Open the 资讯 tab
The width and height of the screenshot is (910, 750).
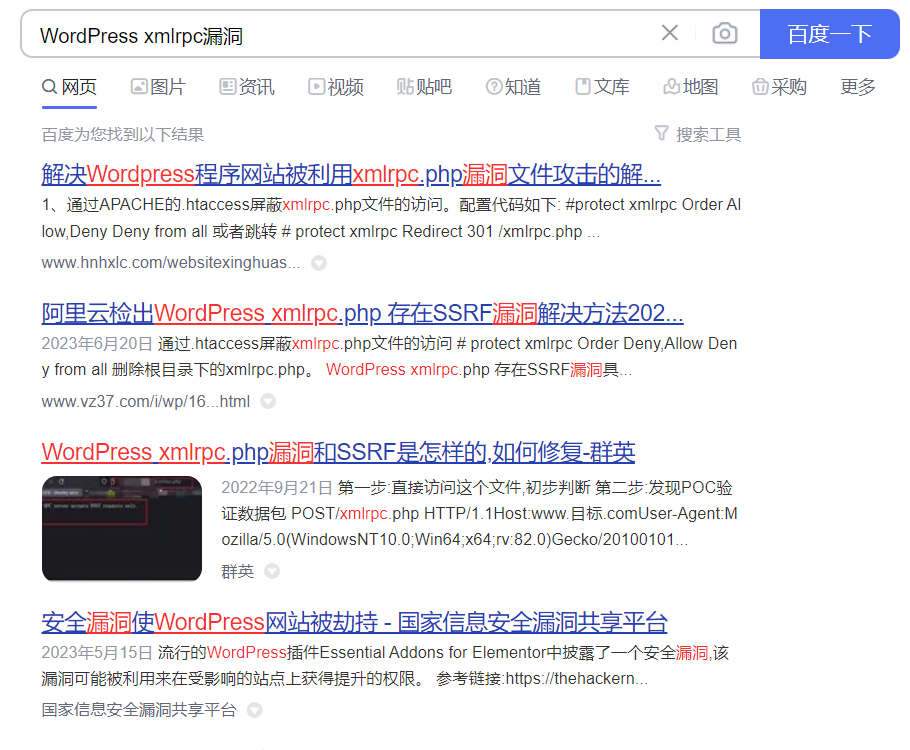point(247,87)
